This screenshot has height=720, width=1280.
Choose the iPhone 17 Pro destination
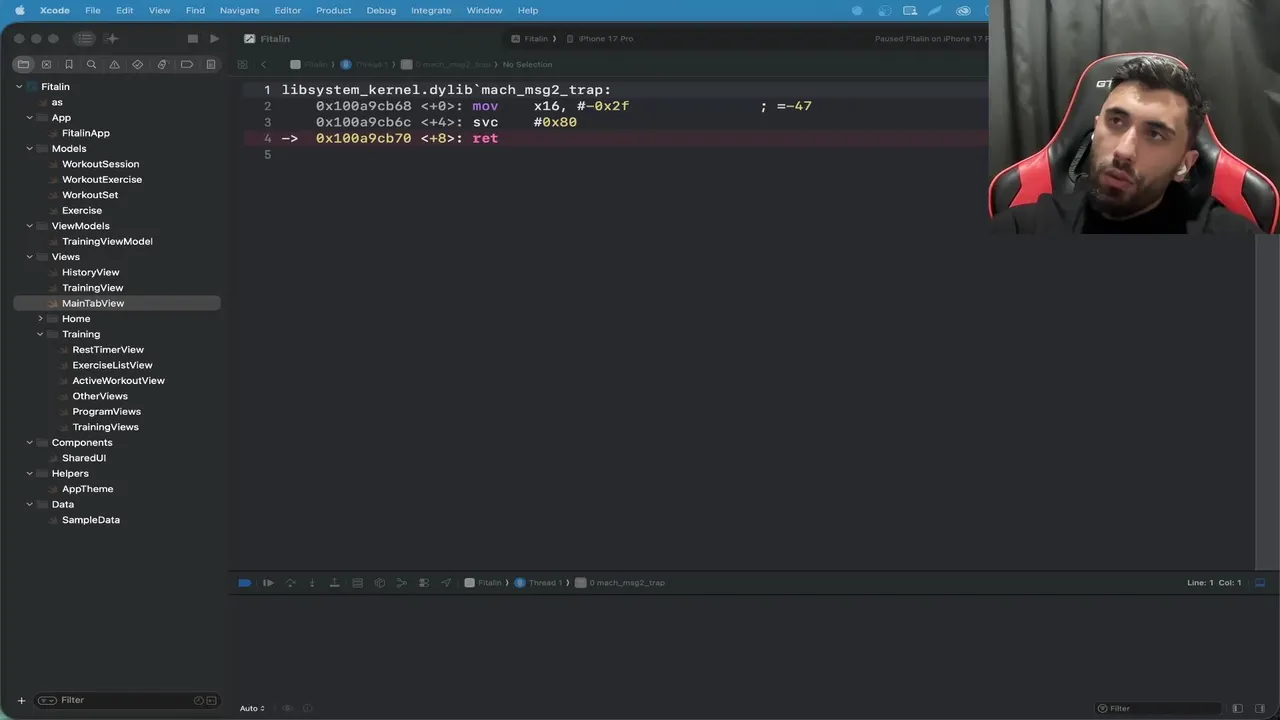pyautogui.click(x=600, y=39)
